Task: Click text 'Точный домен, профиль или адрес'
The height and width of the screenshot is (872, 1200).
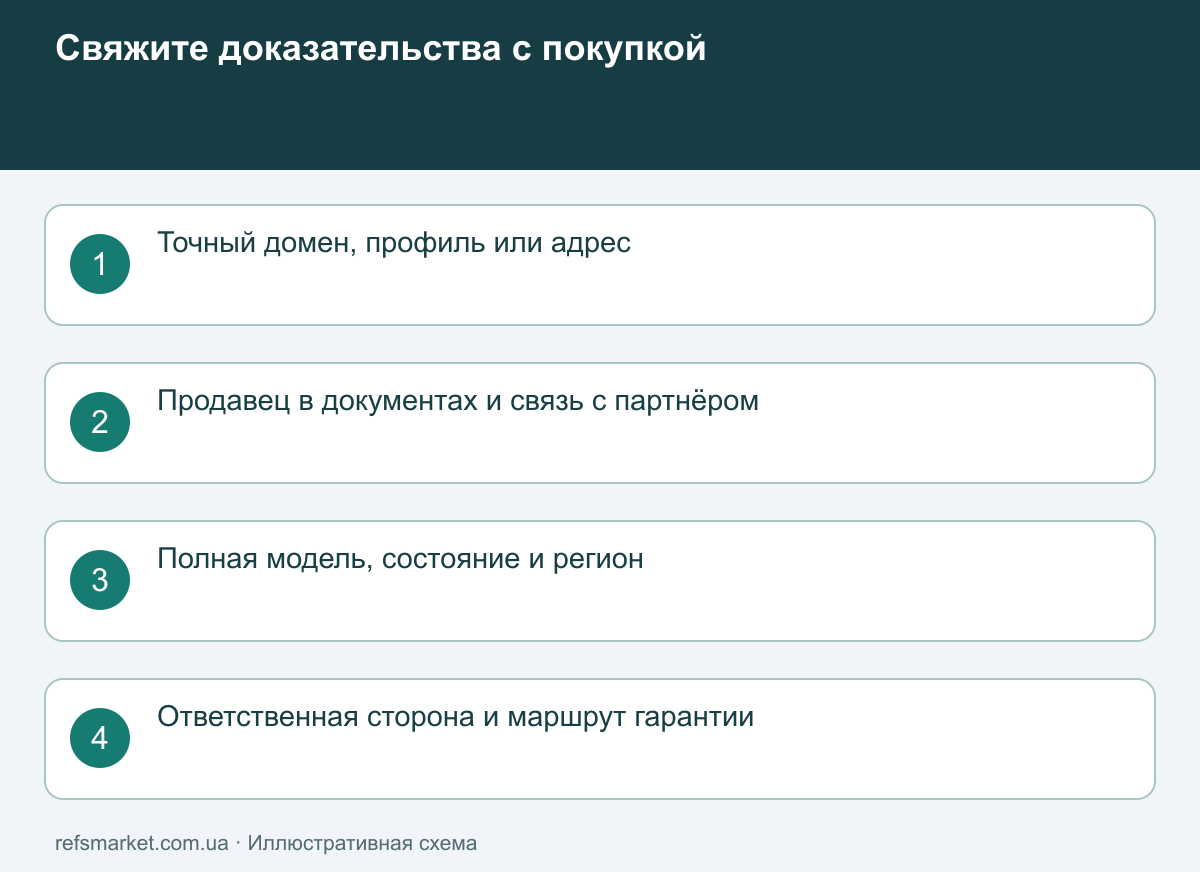Action: 394,243
